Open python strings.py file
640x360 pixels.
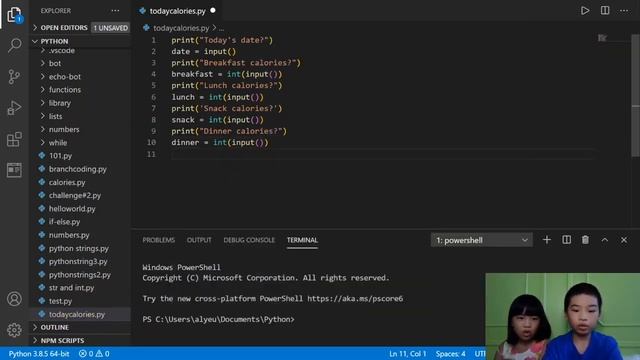coord(79,249)
